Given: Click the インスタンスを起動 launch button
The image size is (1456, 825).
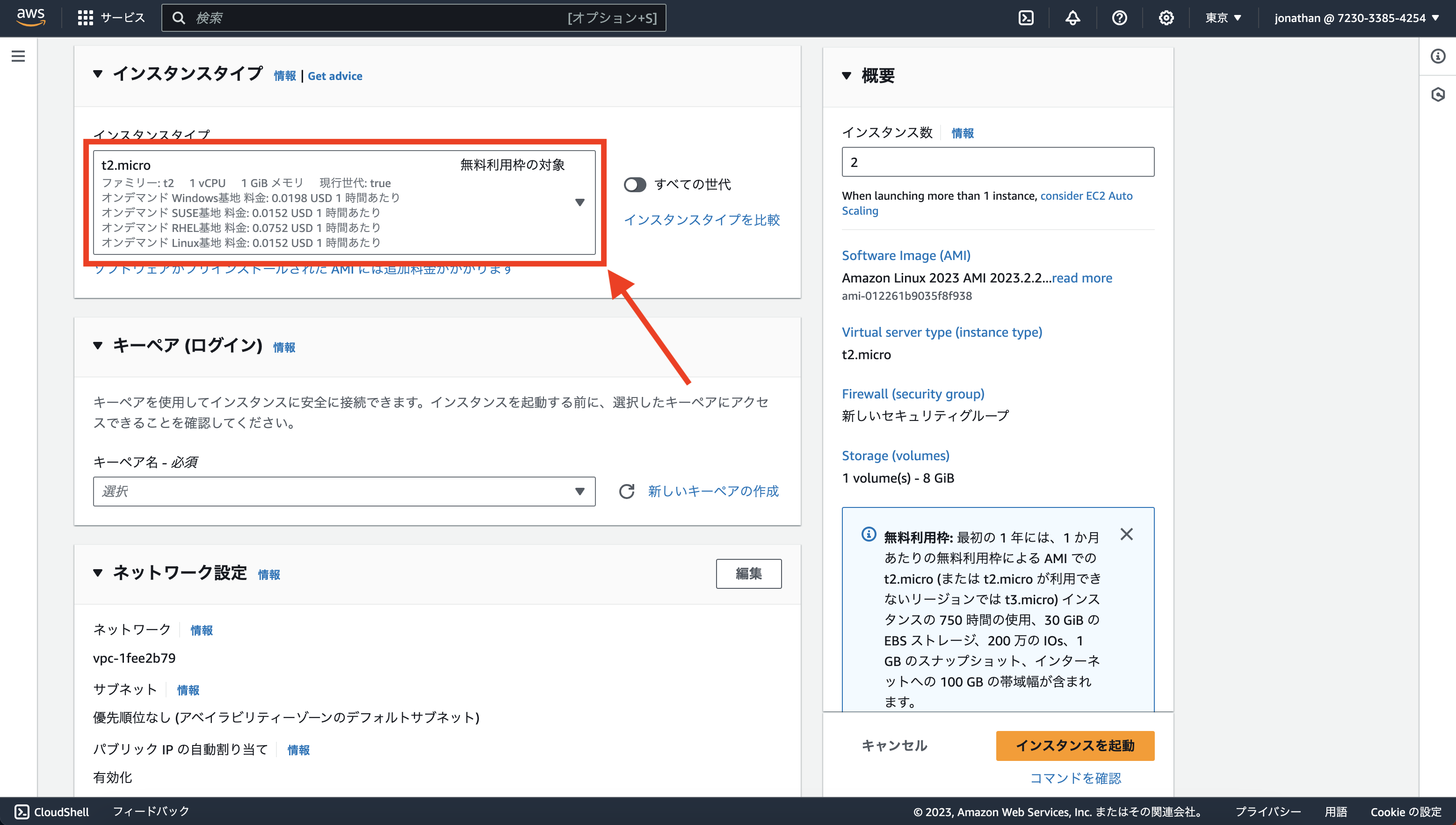Looking at the screenshot, I should click(1074, 745).
